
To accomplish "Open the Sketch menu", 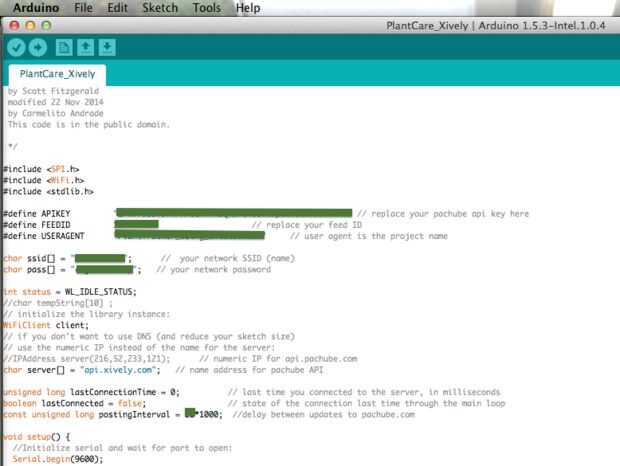I will (x=160, y=8).
